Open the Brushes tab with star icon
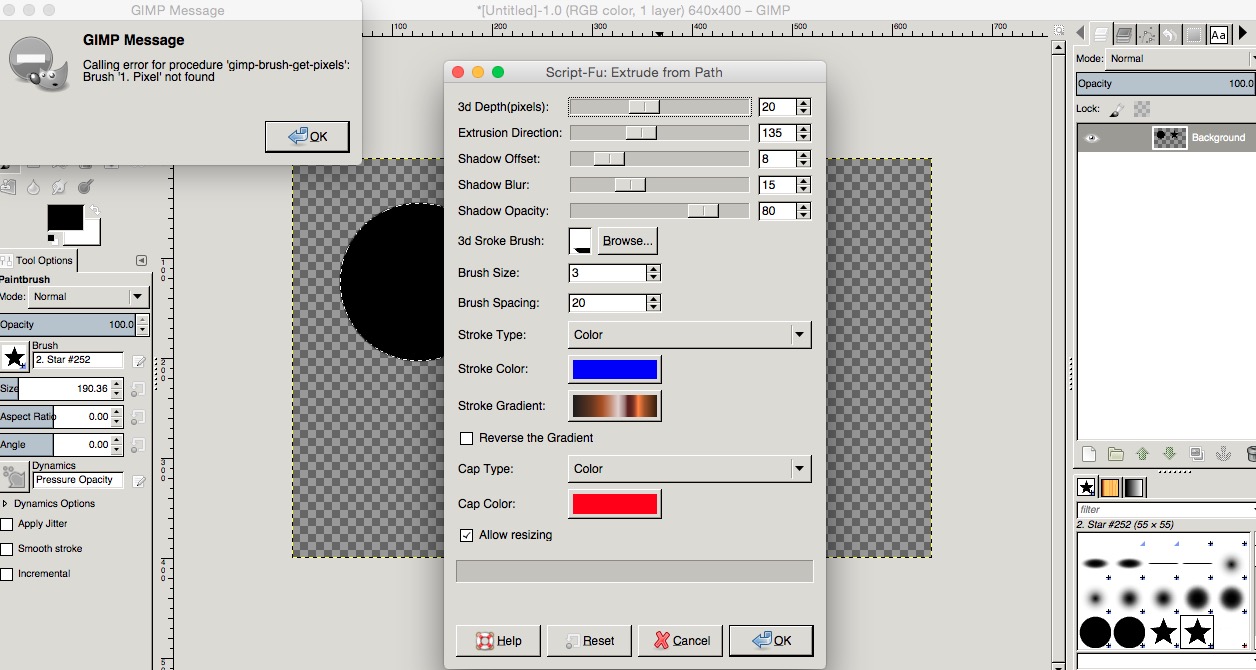This screenshot has width=1256, height=670. [1086, 488]
